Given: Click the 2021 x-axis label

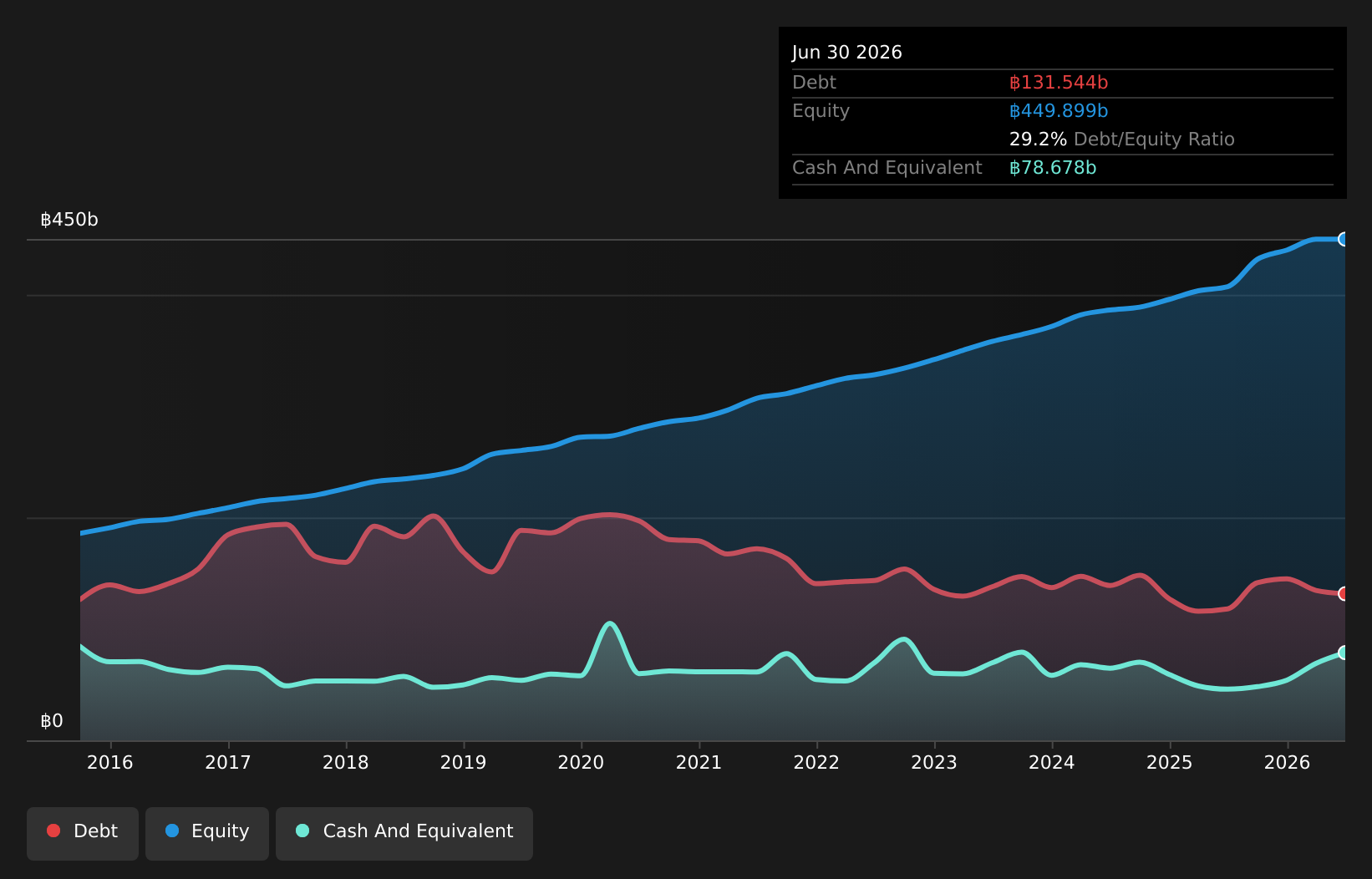Looking at the screenshot, I should [x=699, y=762].
